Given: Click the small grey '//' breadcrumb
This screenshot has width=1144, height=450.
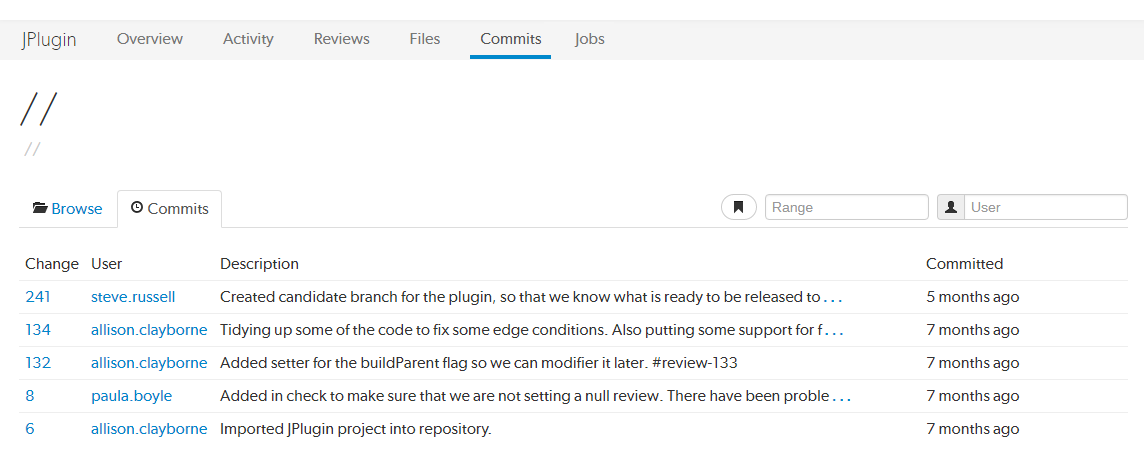Looking at the screenshot, I should tap(31, 150).
